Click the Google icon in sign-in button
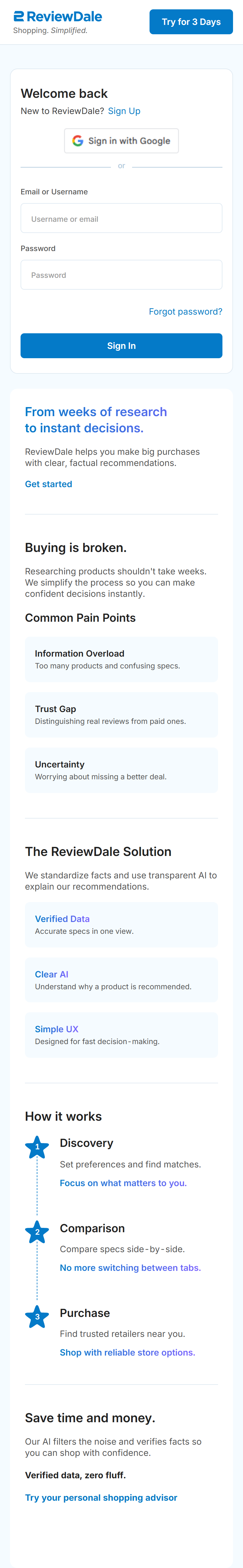This screenshot has height=1568, width=243. (78, 140)
